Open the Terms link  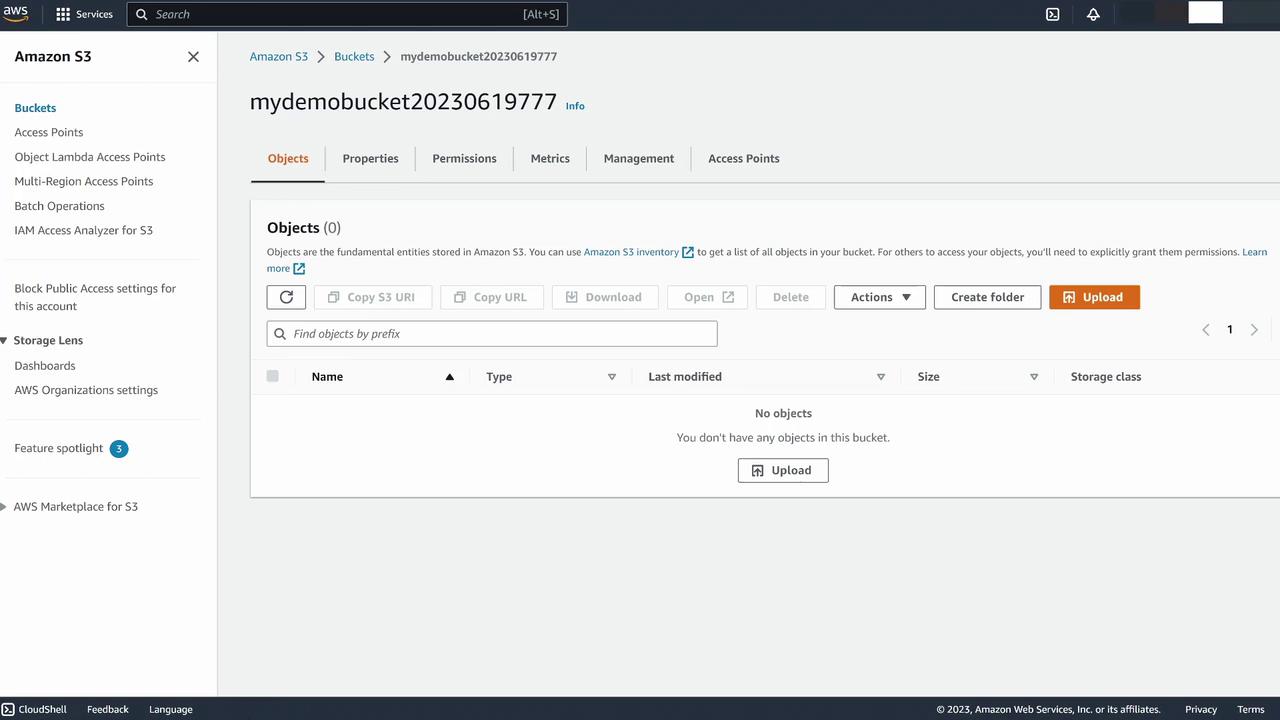(x=1251, y=709)
